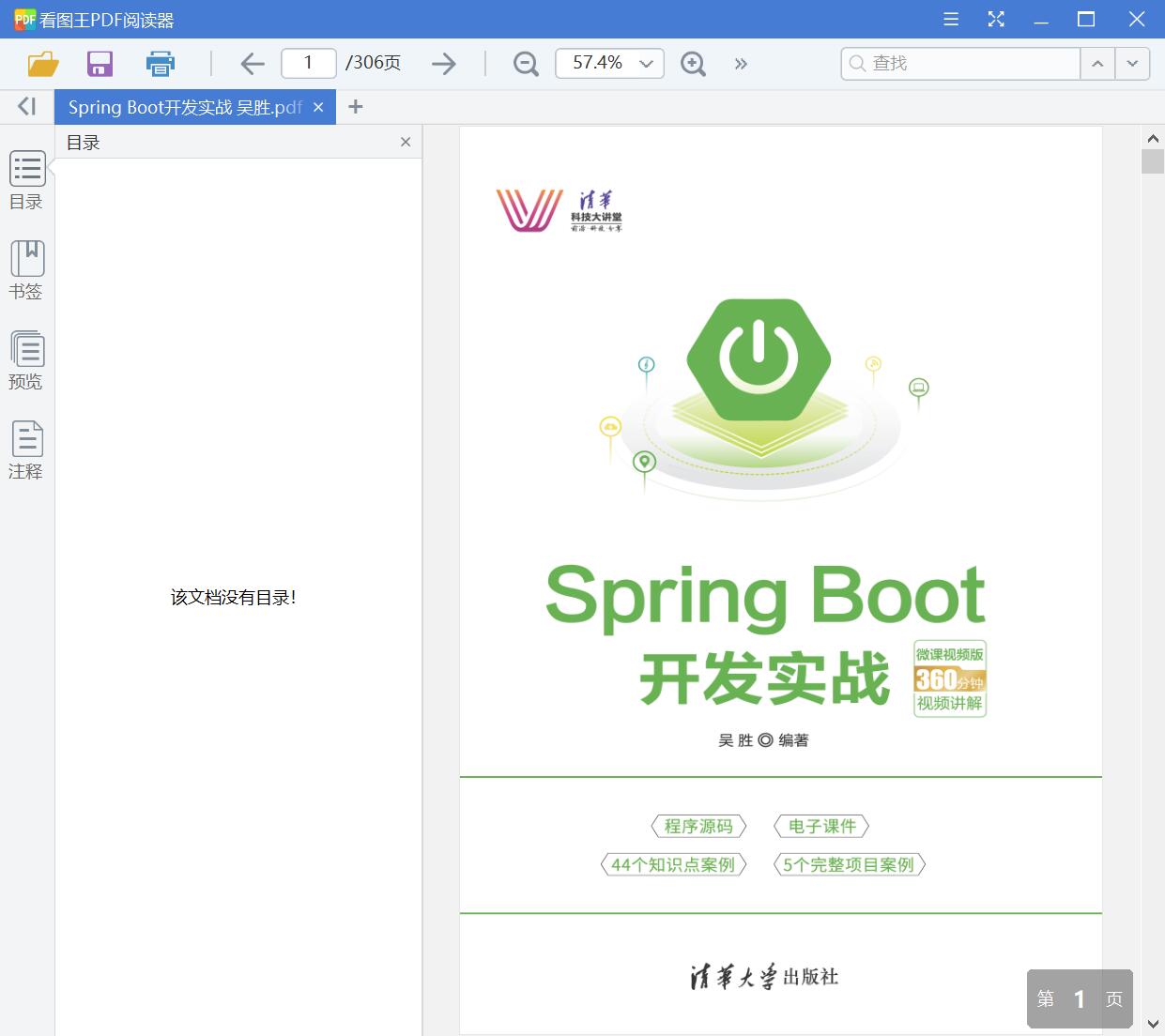
Task: Expand more toolbar tools chevron
Action: point(742,64)
